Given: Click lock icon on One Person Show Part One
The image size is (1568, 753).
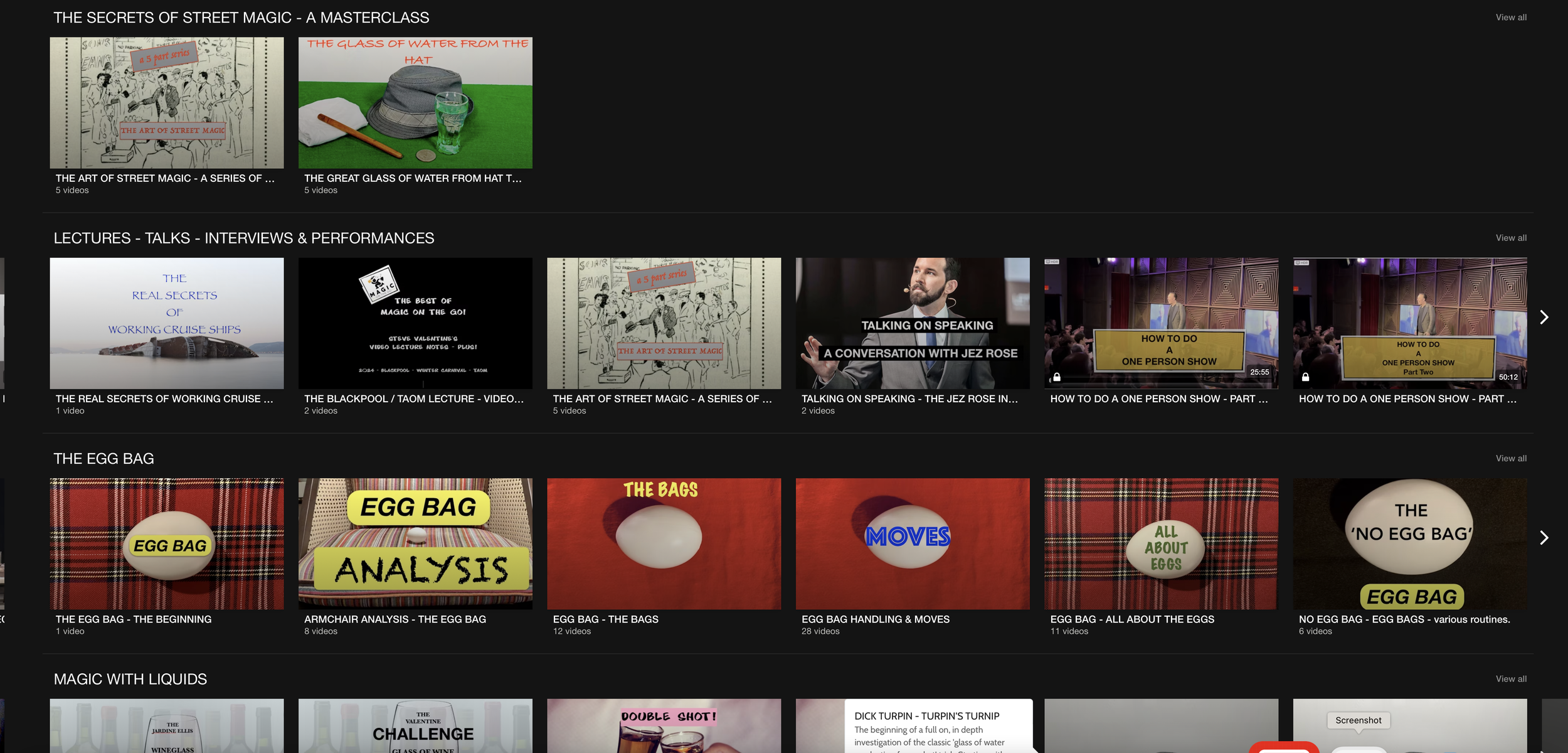Looking at the screenshot, I should click(1057, 377).
